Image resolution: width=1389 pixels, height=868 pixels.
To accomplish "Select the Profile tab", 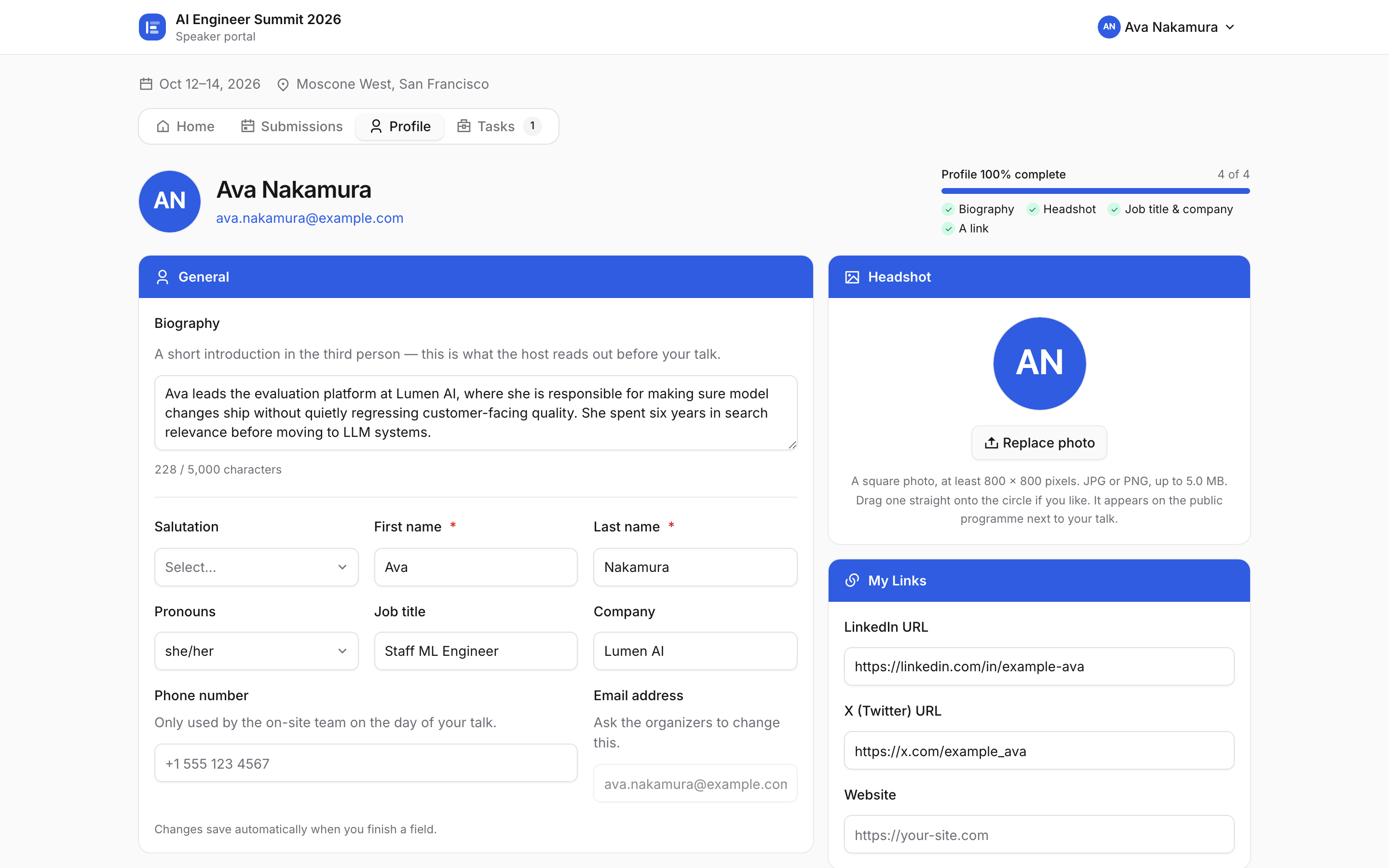I will pos(400,126).
